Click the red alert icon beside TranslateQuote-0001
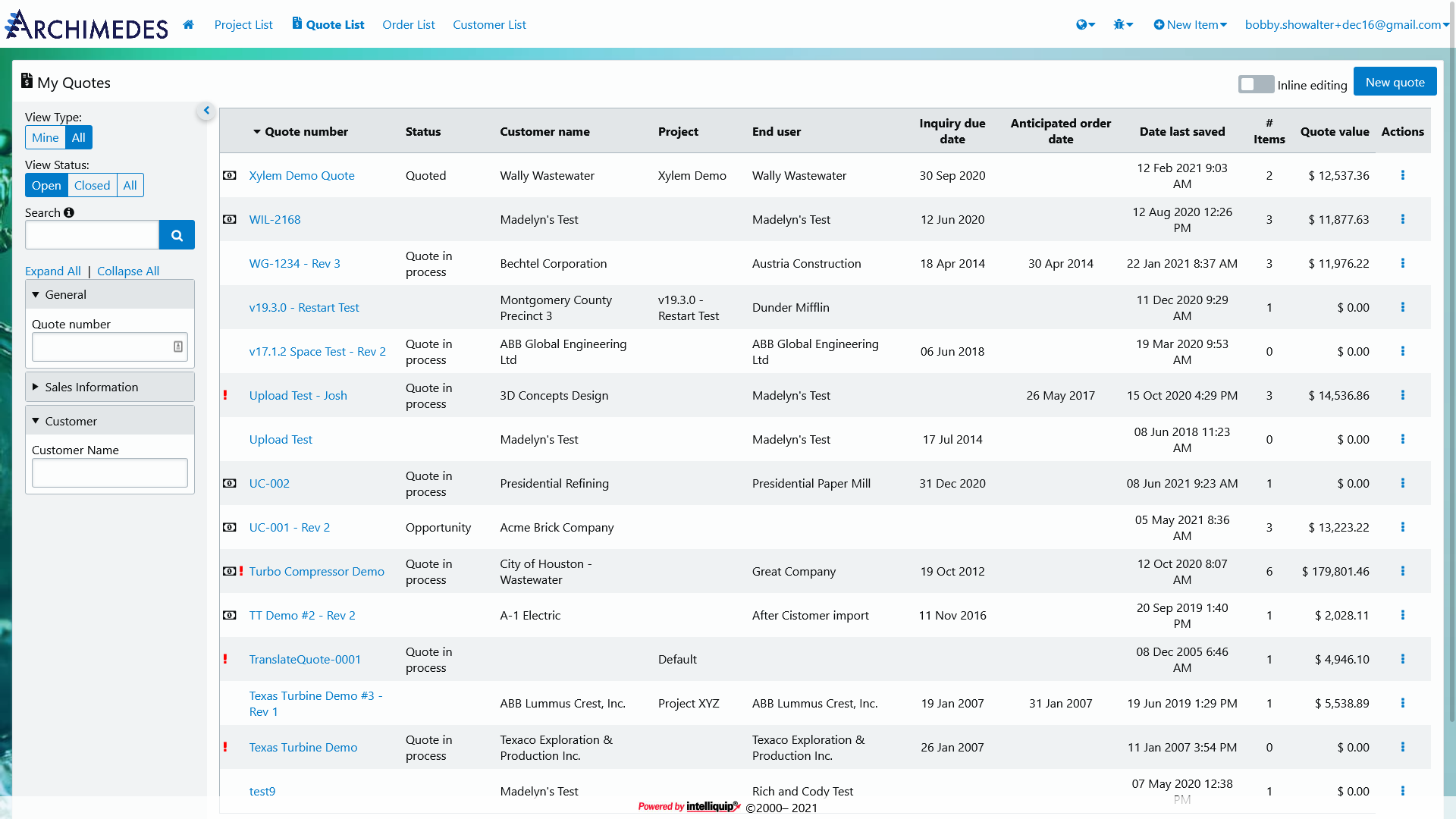 coord(225,659)
